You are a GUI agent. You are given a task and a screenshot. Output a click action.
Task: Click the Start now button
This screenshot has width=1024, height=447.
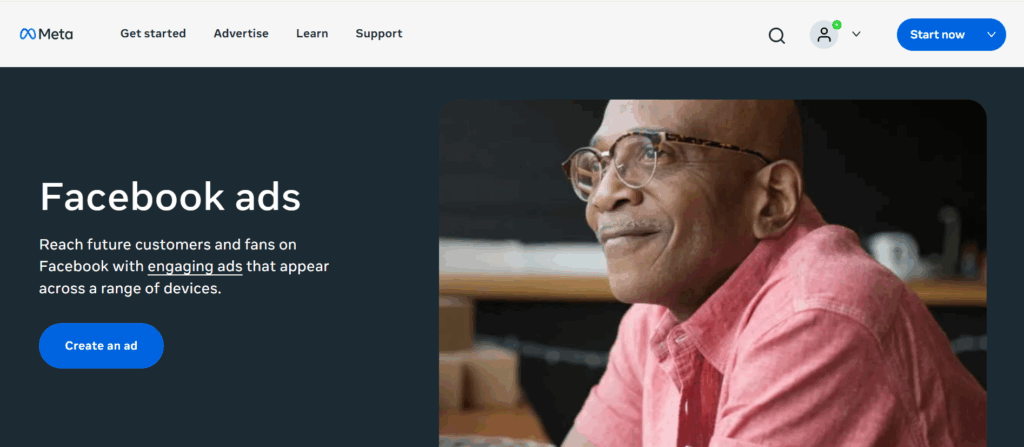pyautogui.click(x=937, y=35)
